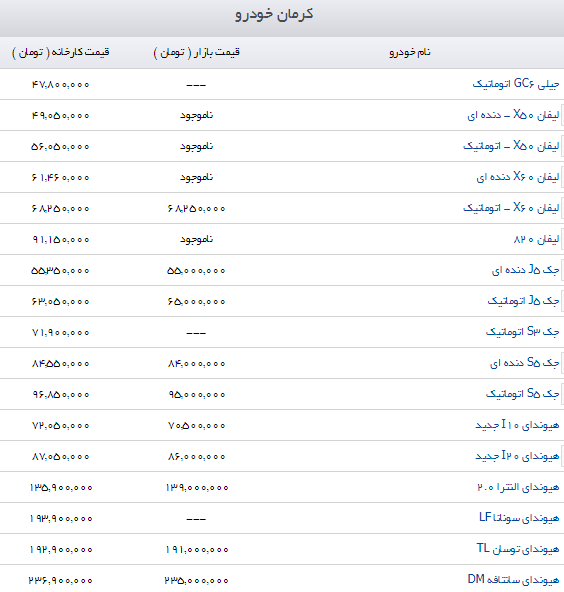The image size is (564, 592).
Task: Click ناموجود in لیفان X60 دنده ای row
Action: coord(196,177)
